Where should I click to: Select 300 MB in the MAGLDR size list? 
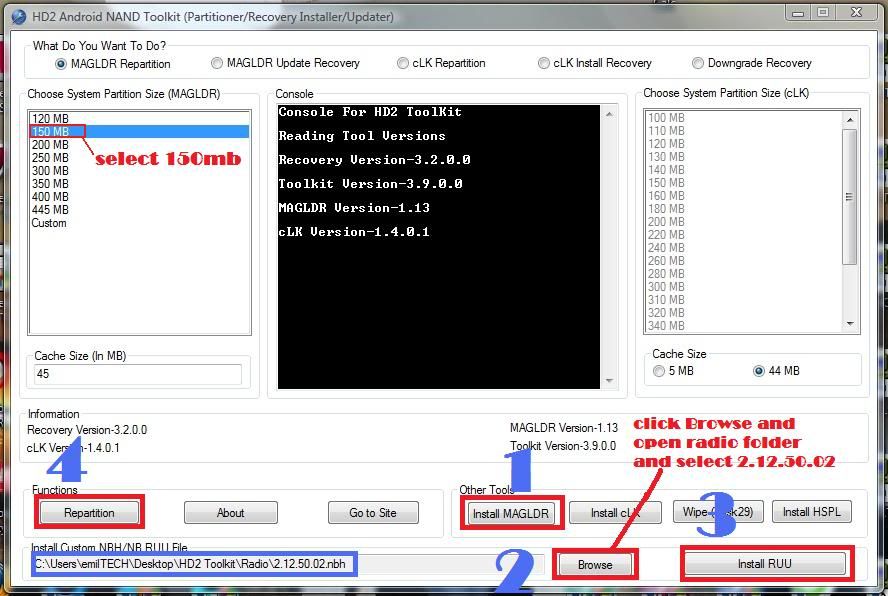click(x=139, y=171)
